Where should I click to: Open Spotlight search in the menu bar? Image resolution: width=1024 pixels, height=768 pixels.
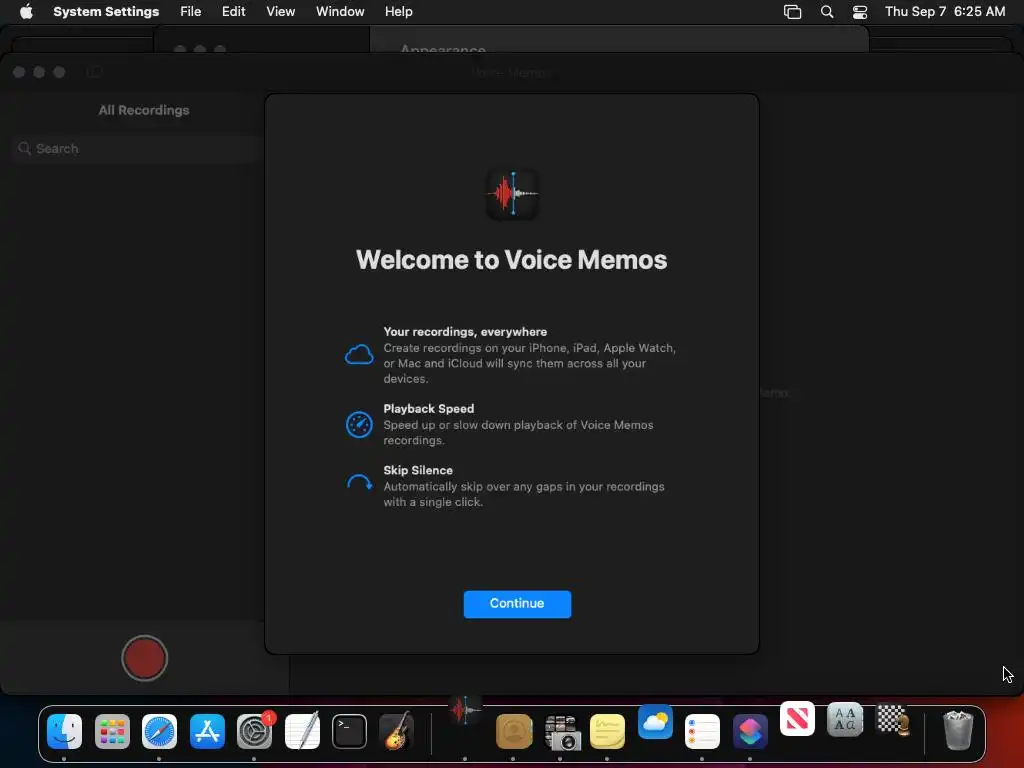[x=827, y=12]
